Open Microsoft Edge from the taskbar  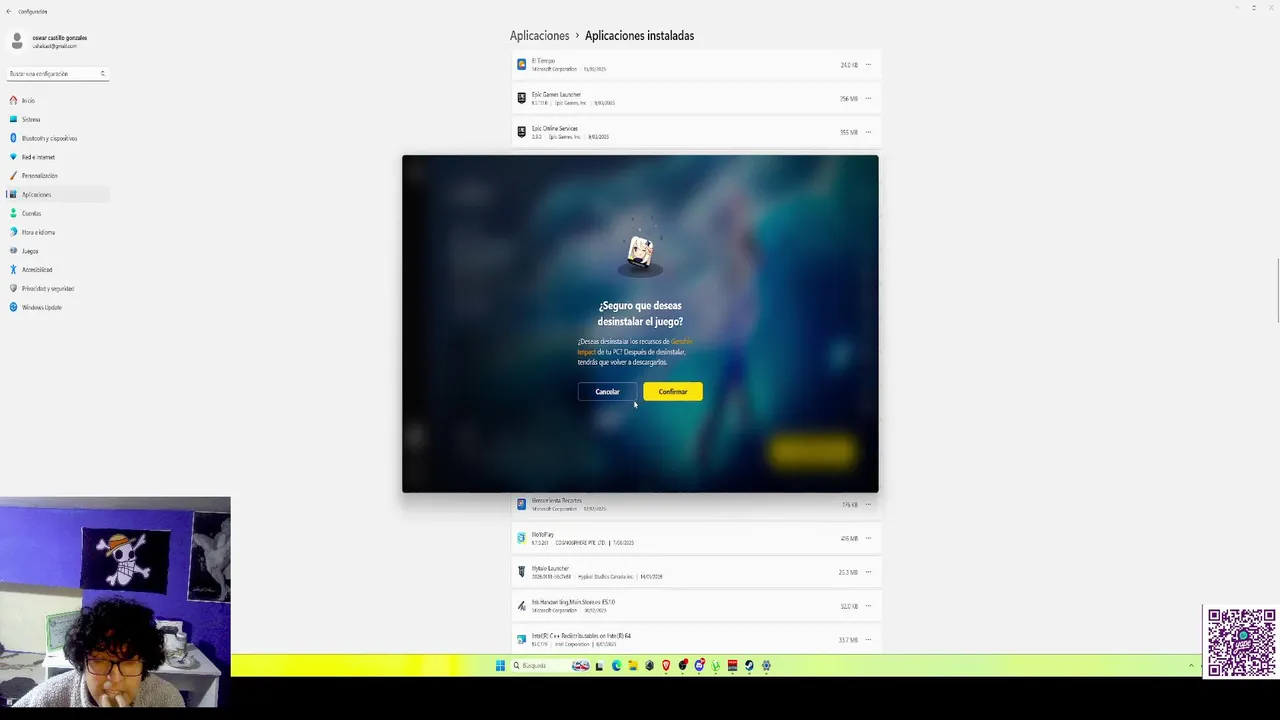[x=616, y=665]
